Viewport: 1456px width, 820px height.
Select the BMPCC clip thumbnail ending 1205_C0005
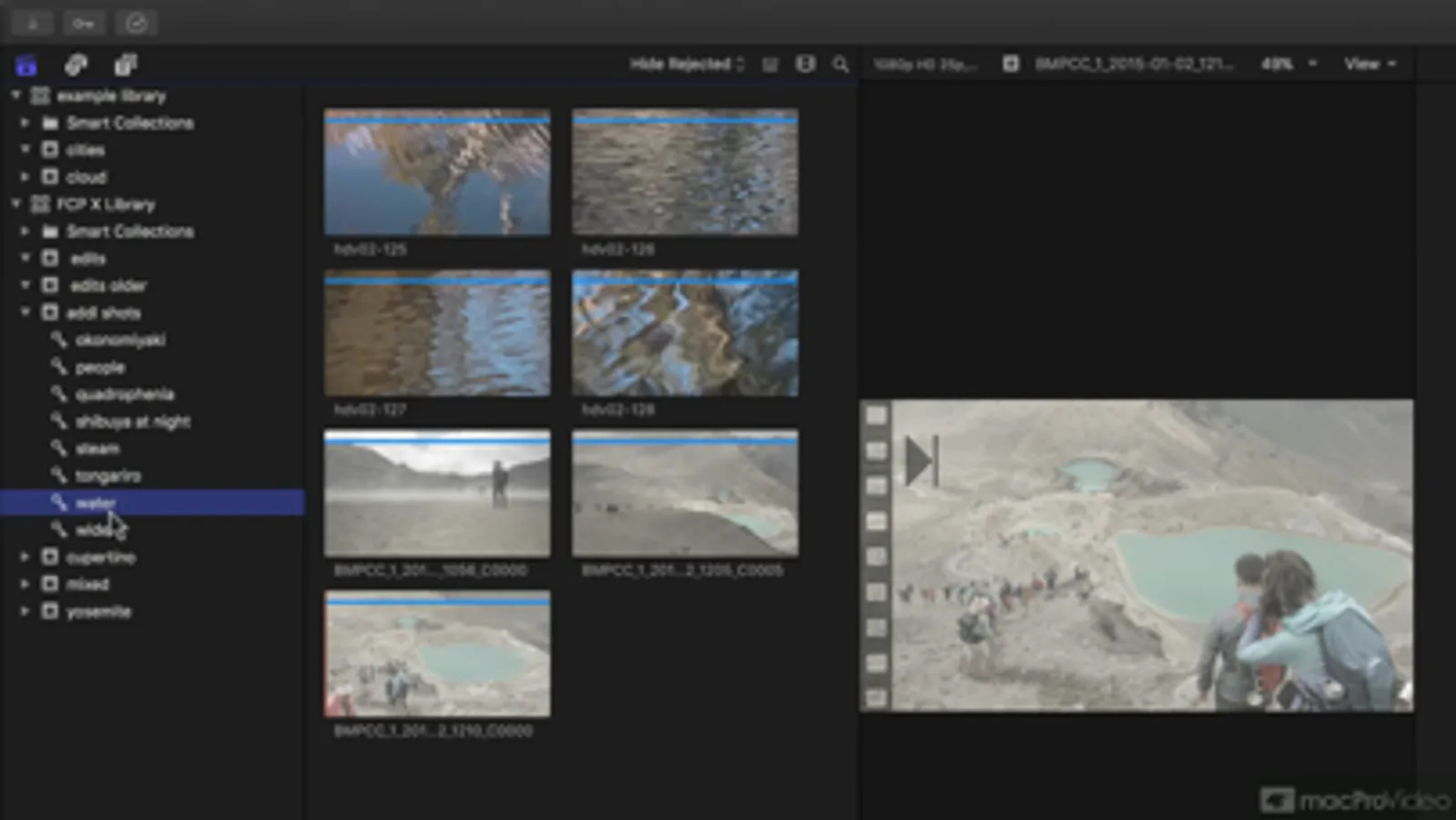[685, 493]
